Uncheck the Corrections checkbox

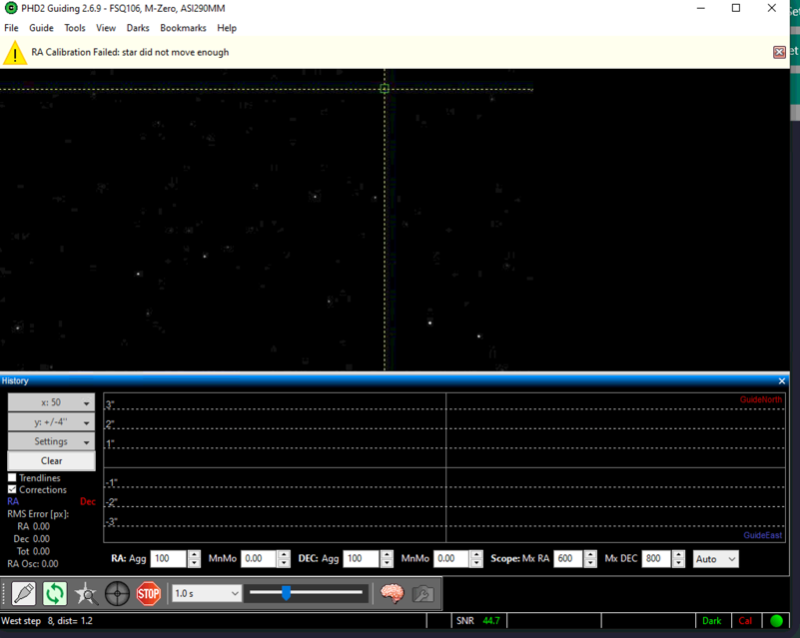point(12,489)
